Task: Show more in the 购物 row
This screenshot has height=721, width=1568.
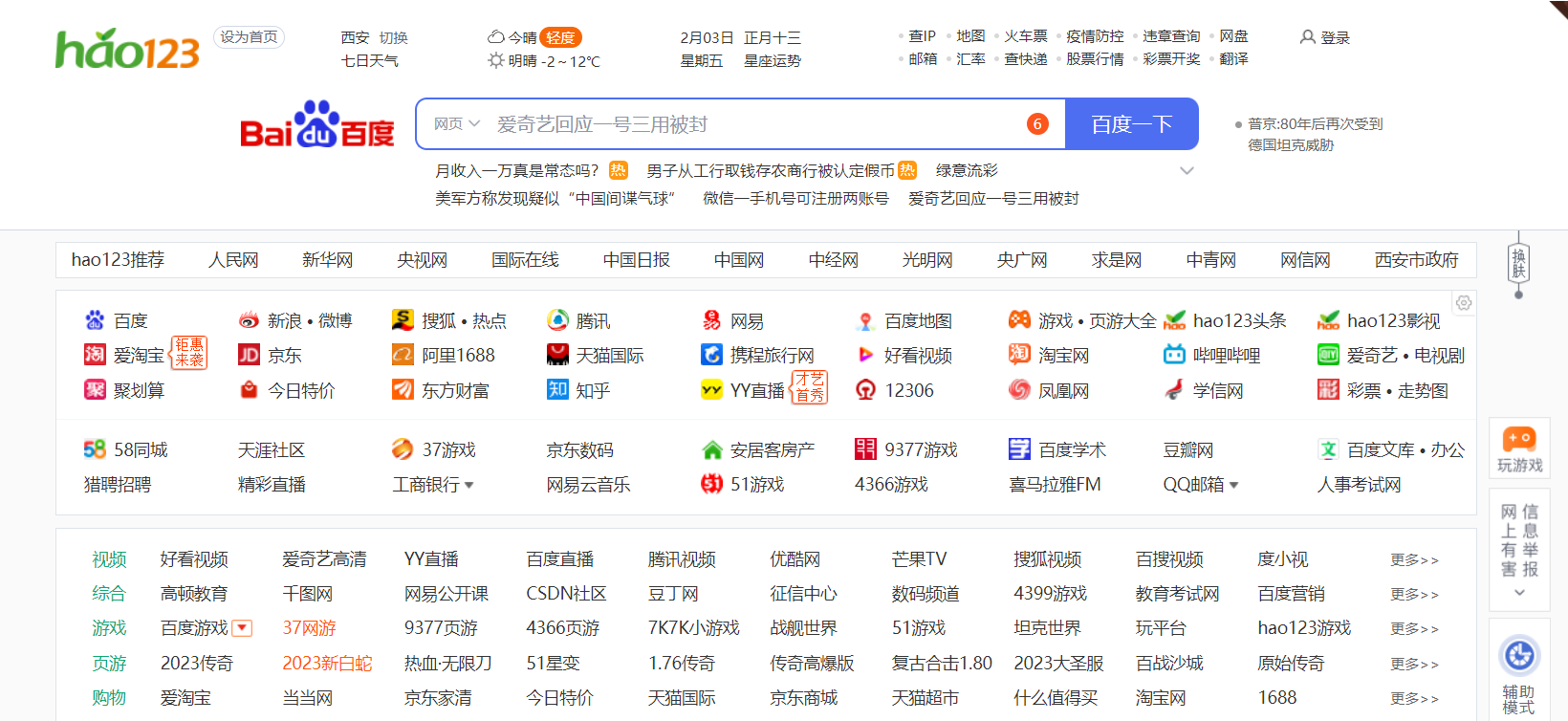Action: coord(1414,698)
